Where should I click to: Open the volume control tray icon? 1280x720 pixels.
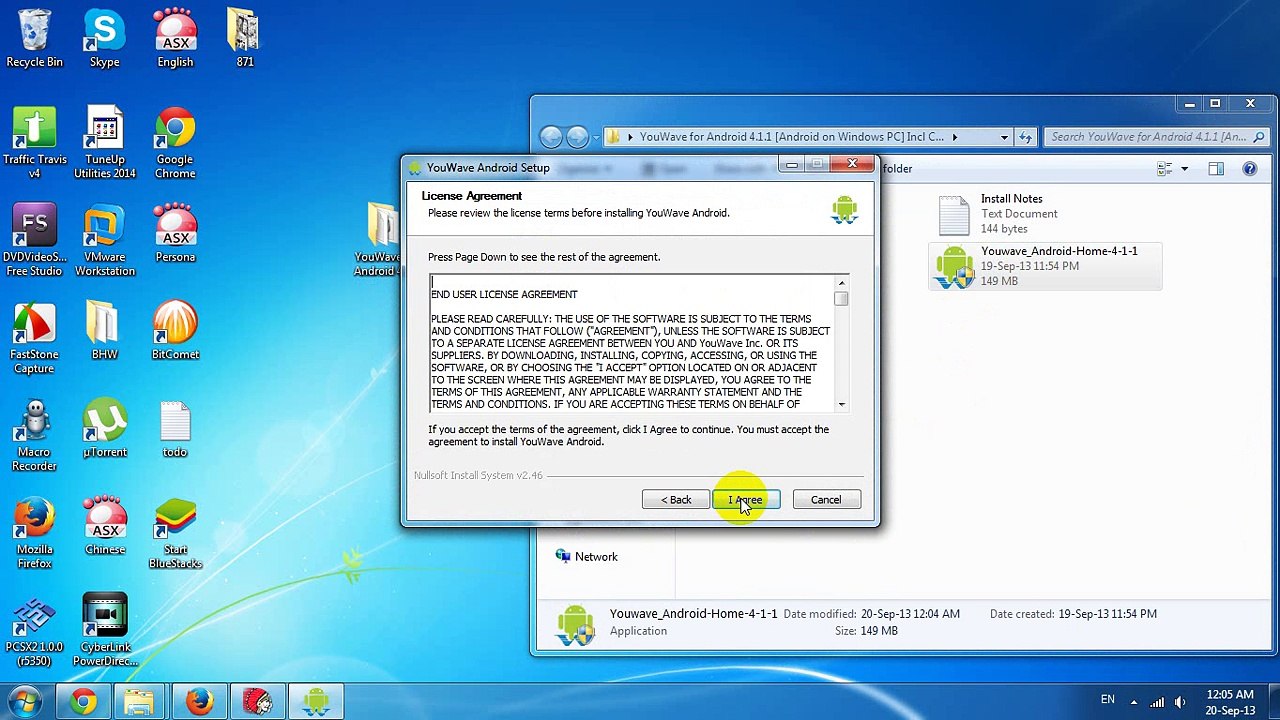click(1180, 702)
